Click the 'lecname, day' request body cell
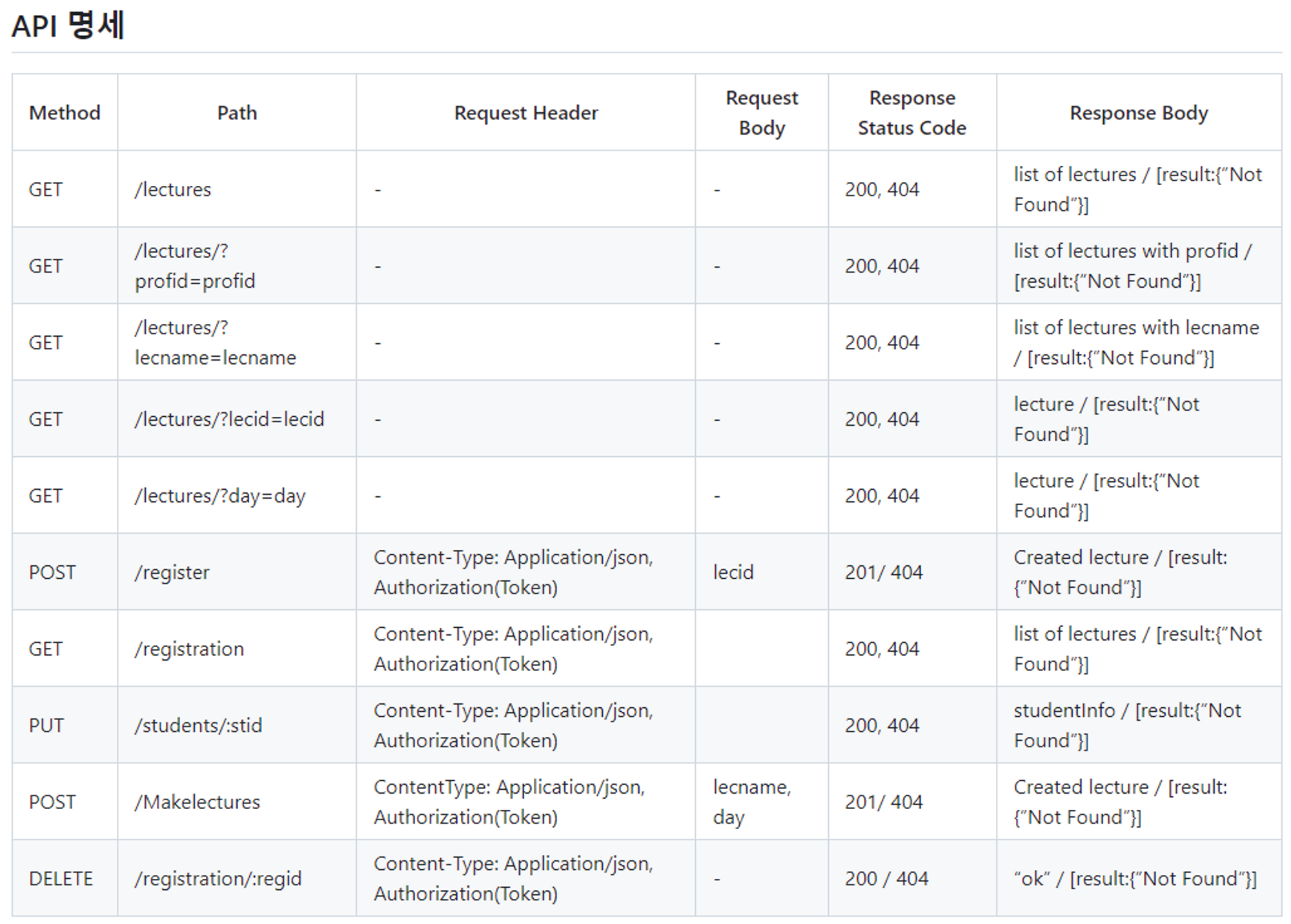 point(751,802)
